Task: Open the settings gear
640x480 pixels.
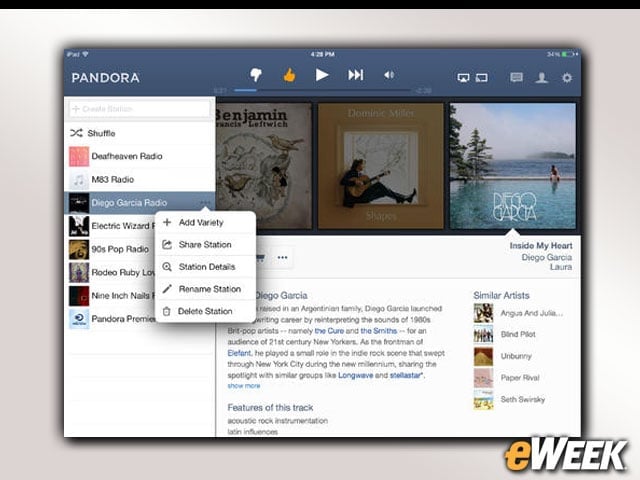Action: [567, 78]
